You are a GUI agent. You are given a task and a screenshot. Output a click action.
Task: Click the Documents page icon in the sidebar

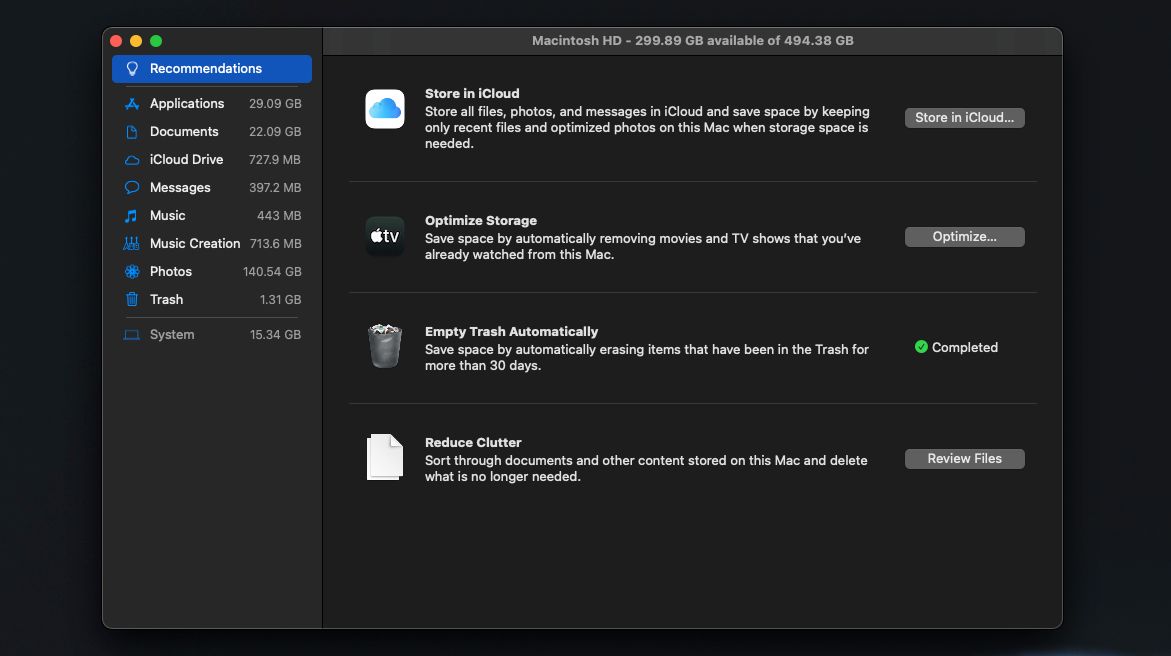(133, 131)
